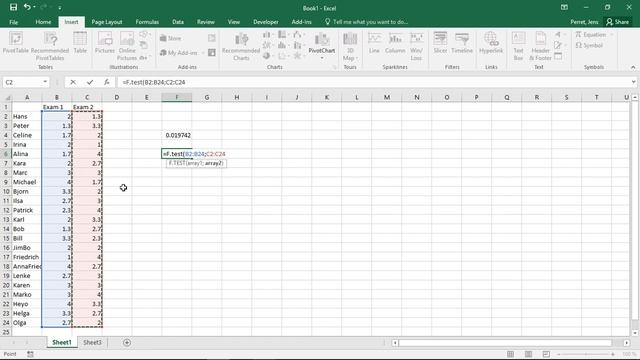Expand the Name Box dropdown

[x=45, y=82]
